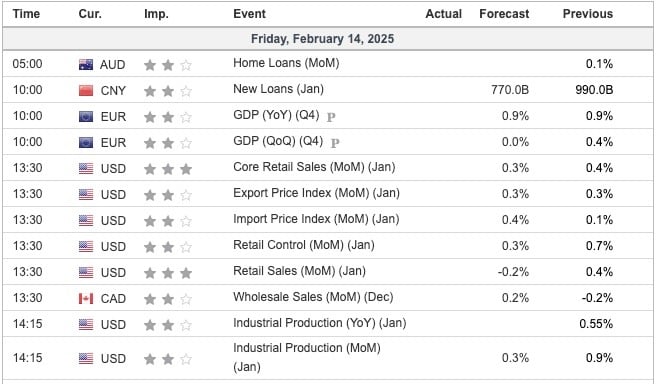Open Industrial Production (MoM) (Jan) event
The image size is (657, 384).
pyautogui.click(x=307, y=357)
